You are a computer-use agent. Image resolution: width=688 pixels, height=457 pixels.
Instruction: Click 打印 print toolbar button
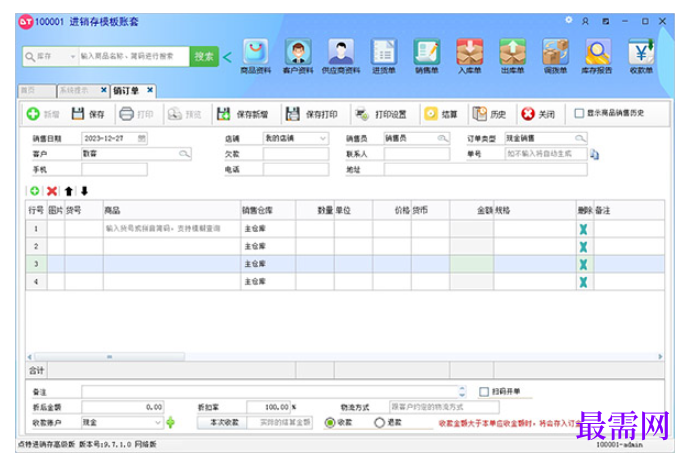[x=136, y=114]
